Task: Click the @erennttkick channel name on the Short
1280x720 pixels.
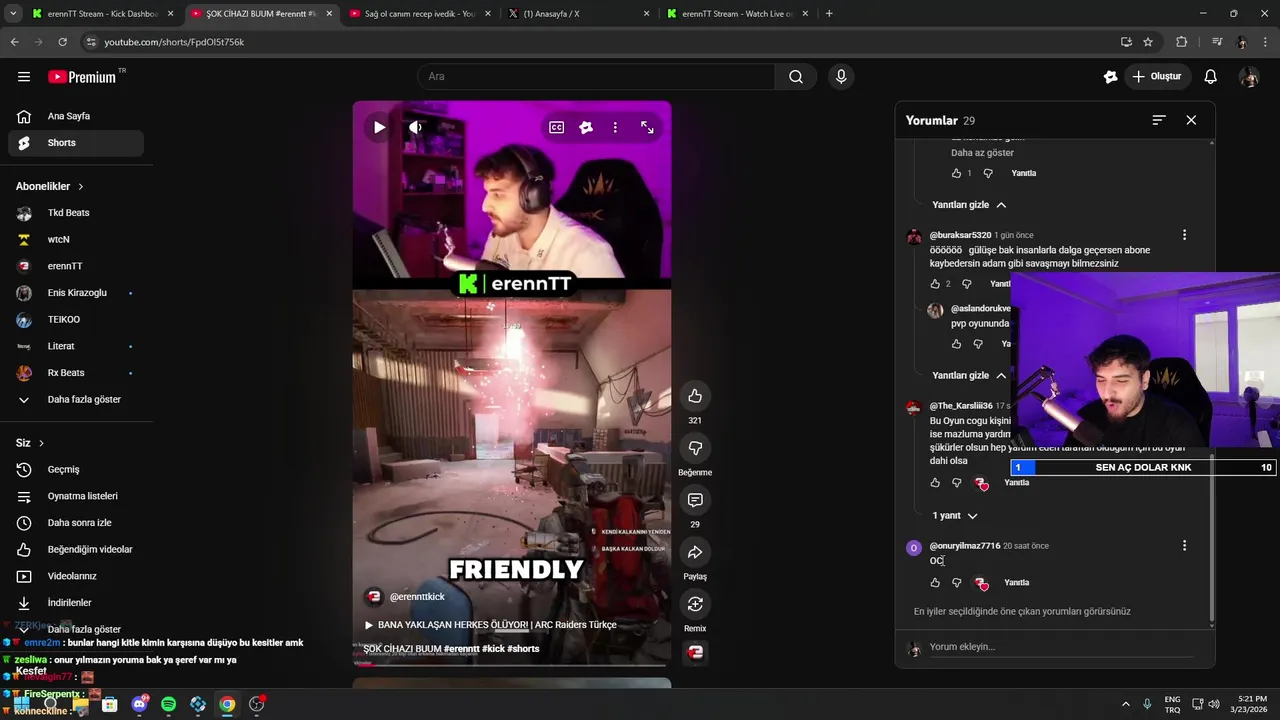Action: click(417, 597)
